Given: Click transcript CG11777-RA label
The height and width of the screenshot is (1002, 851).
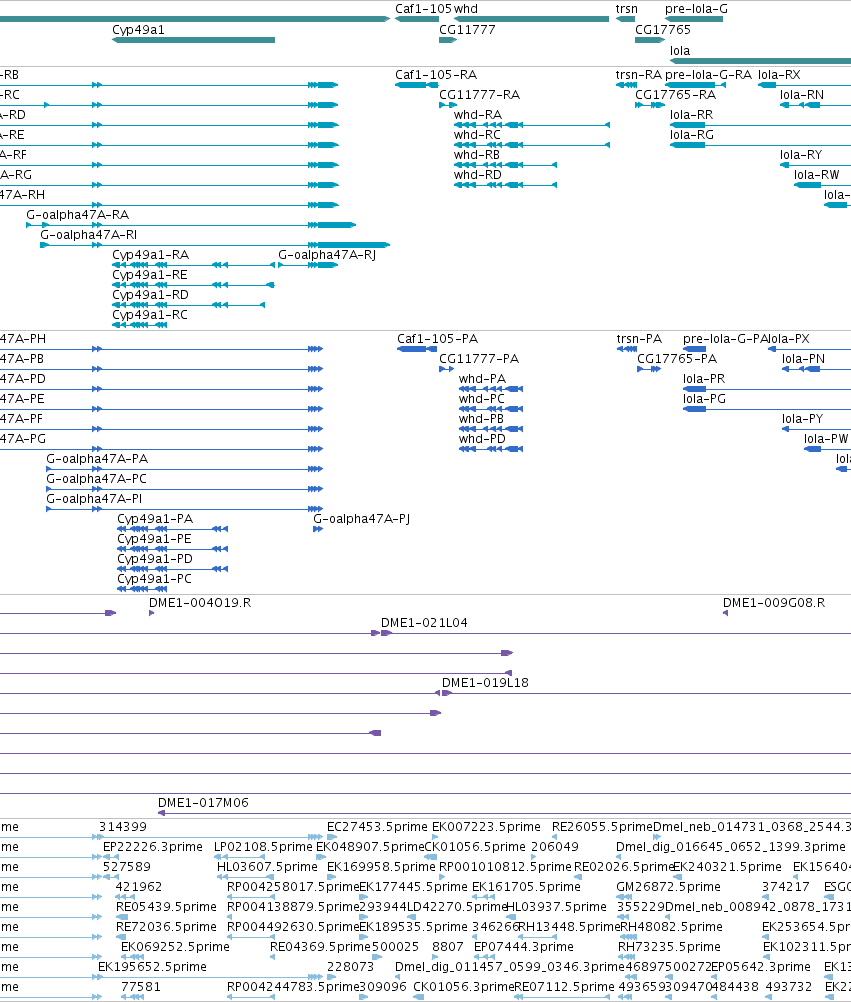Looking at the screenshot, I should [479, 95].
